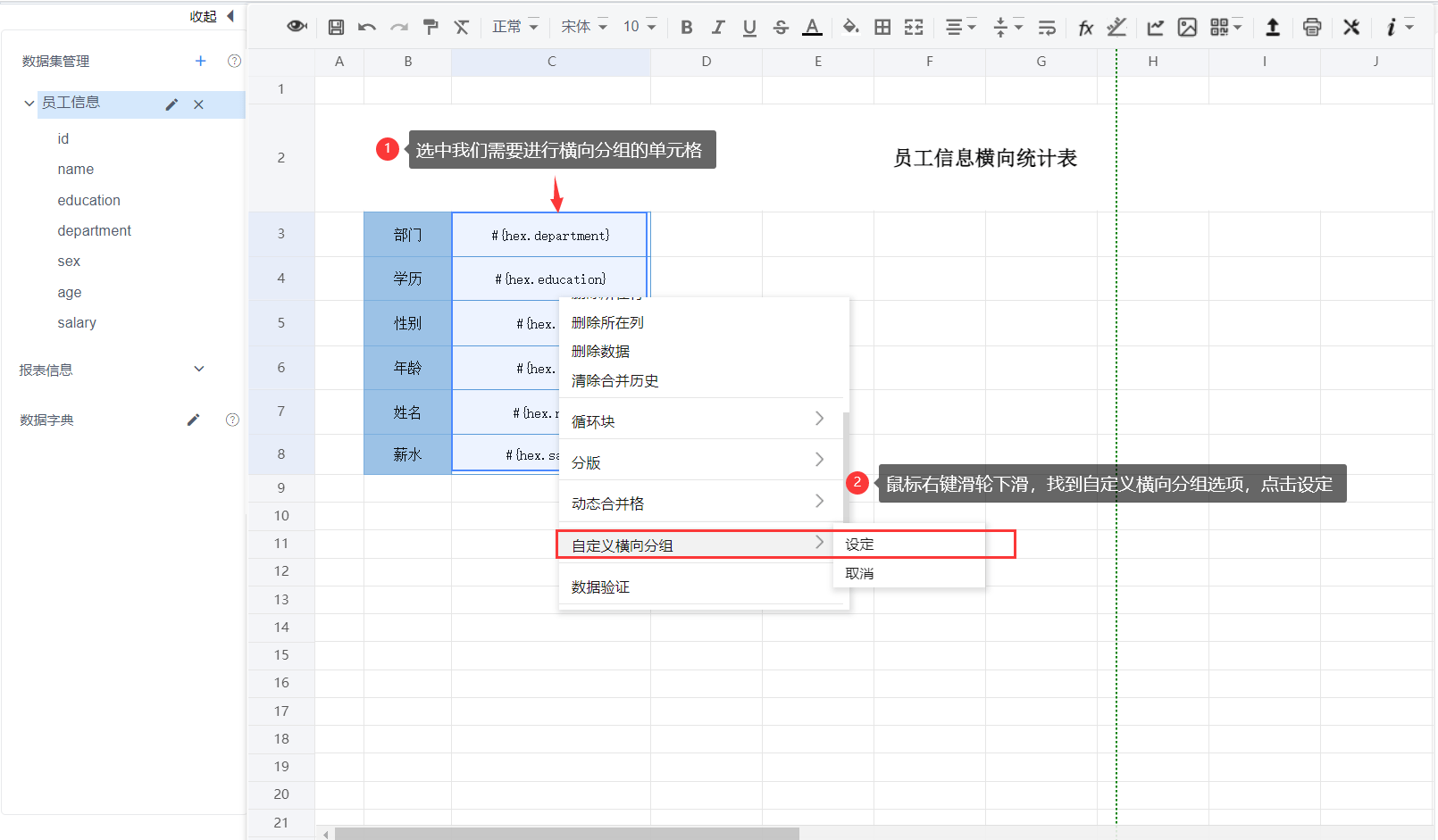This screenshot has width=1438, height=840.
Task: Click the preview eye icon in toolbar
Action: click(x=297, y=27)
